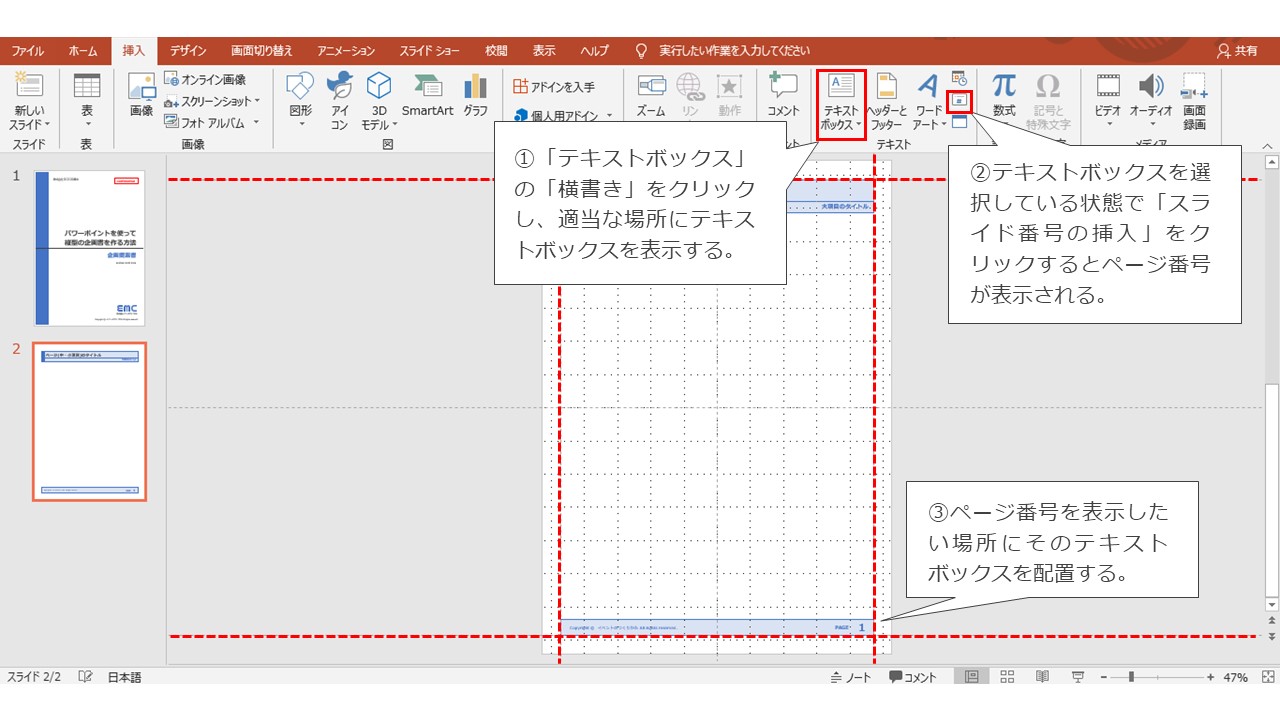Open ヘッダーとフッター (header and footer)

pos(887,102)
